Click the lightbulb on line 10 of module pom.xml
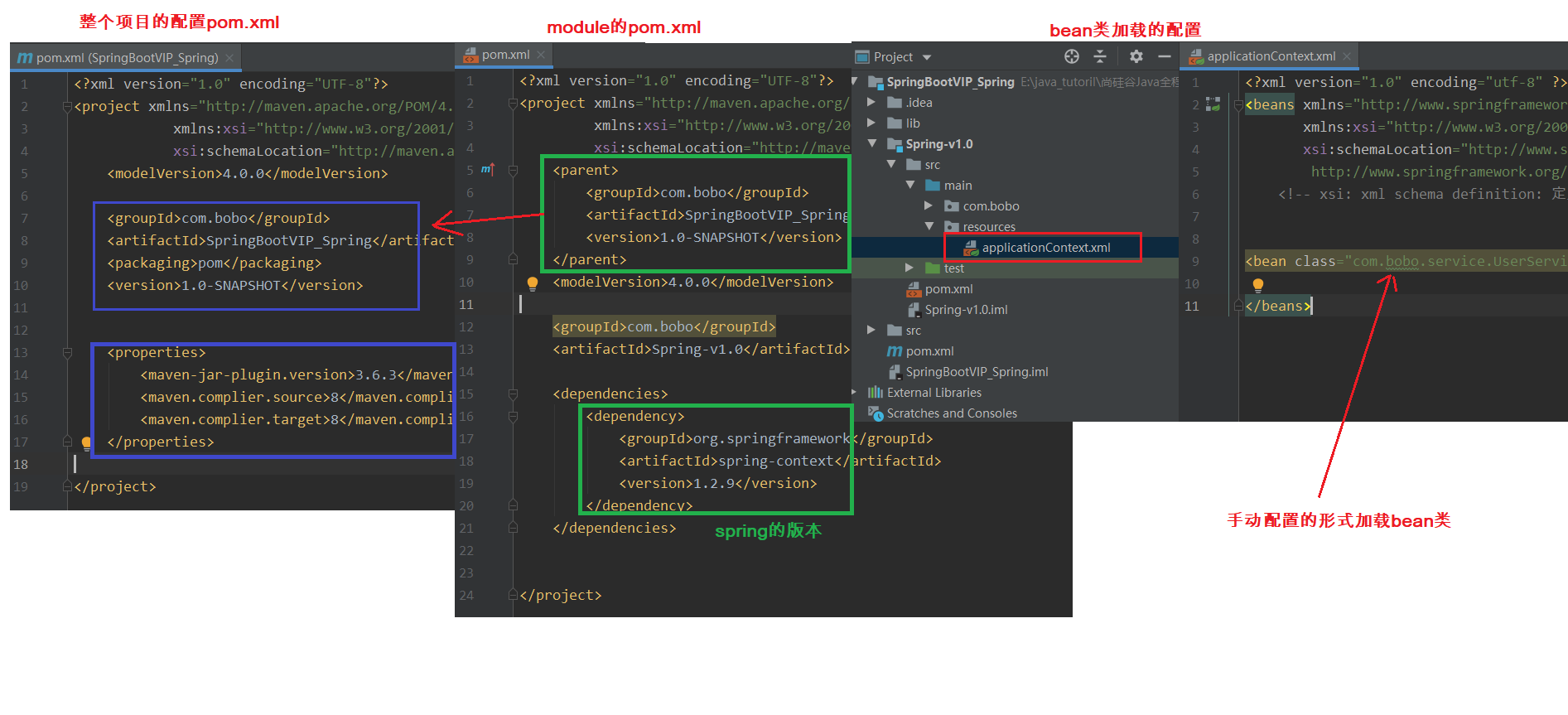Viewport: 1568px width, 715px height. coord(533,283)
